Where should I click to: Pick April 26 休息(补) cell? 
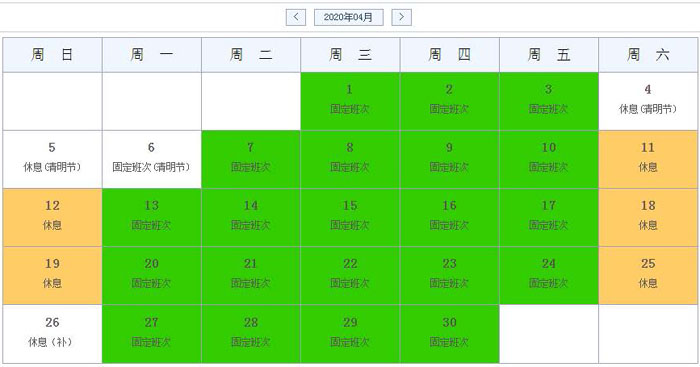pyautogui.click(x=53, y=334)
